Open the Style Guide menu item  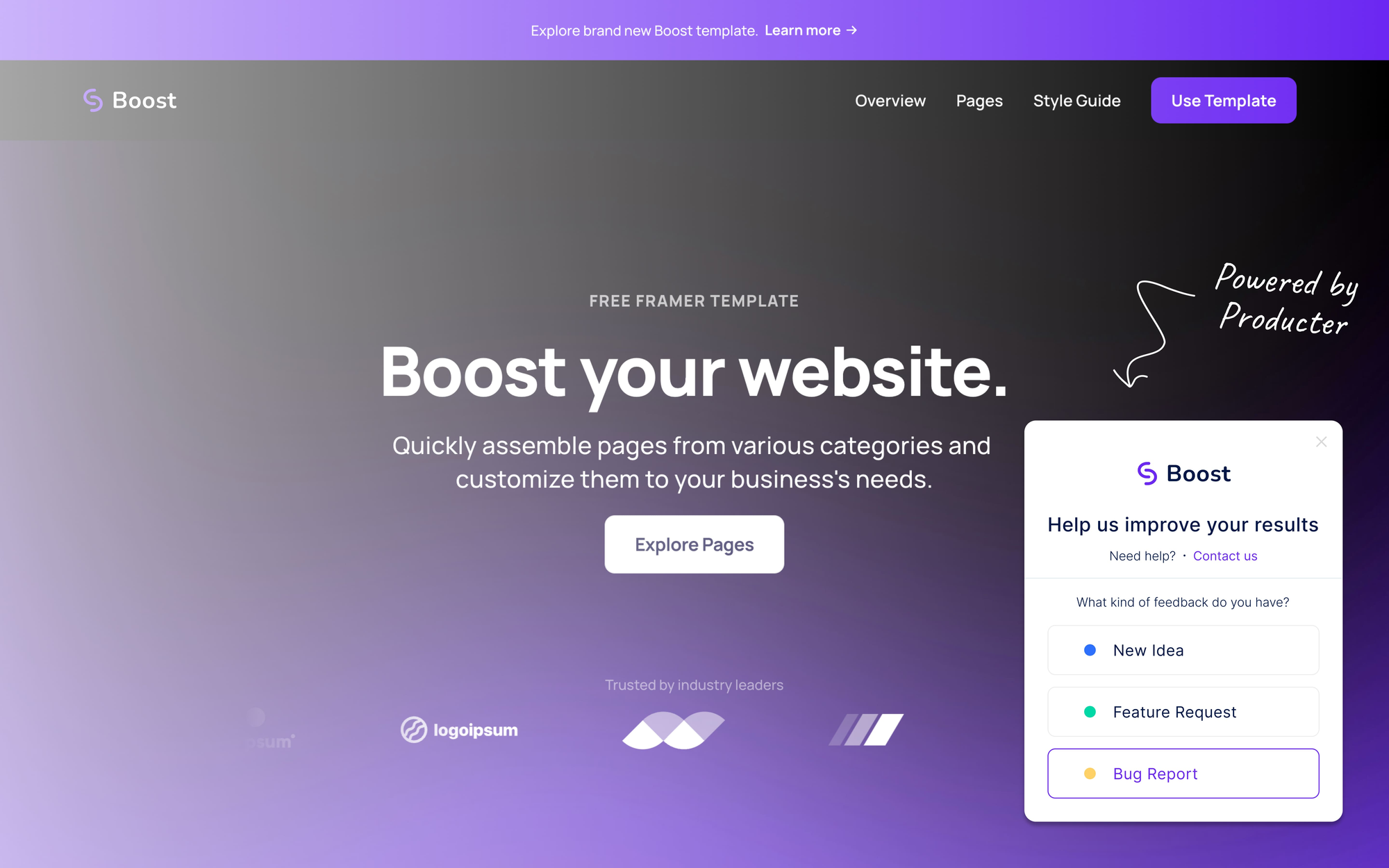click(1077, 100)
